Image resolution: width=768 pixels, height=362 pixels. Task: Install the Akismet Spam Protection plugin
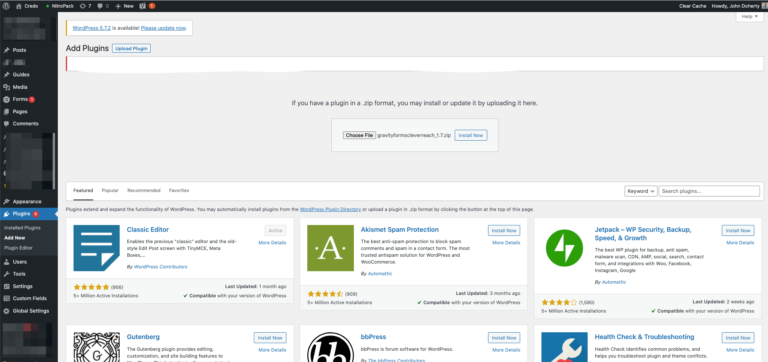tap(504, 230)
